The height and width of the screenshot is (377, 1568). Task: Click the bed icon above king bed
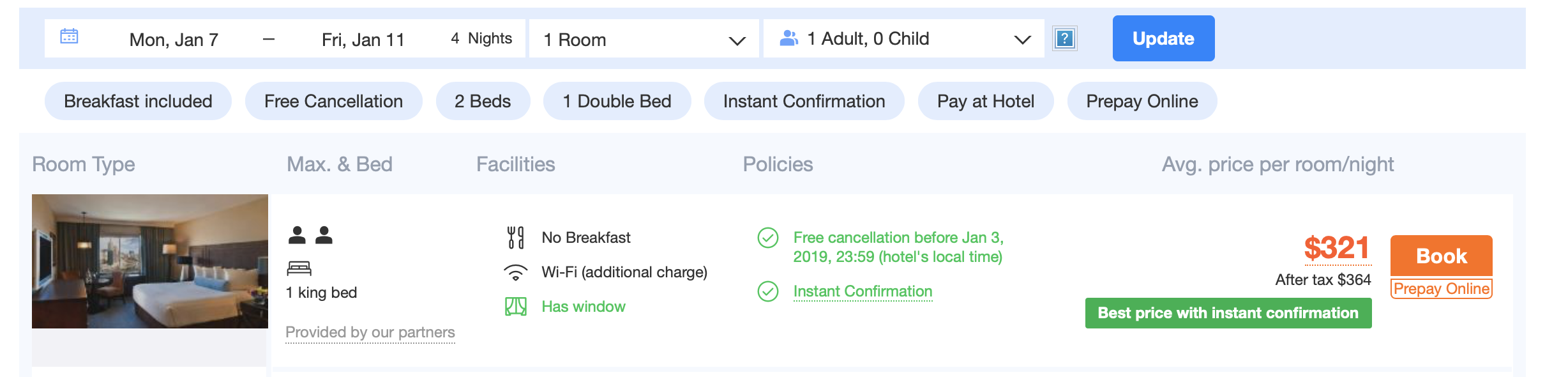tap(299, 268)
